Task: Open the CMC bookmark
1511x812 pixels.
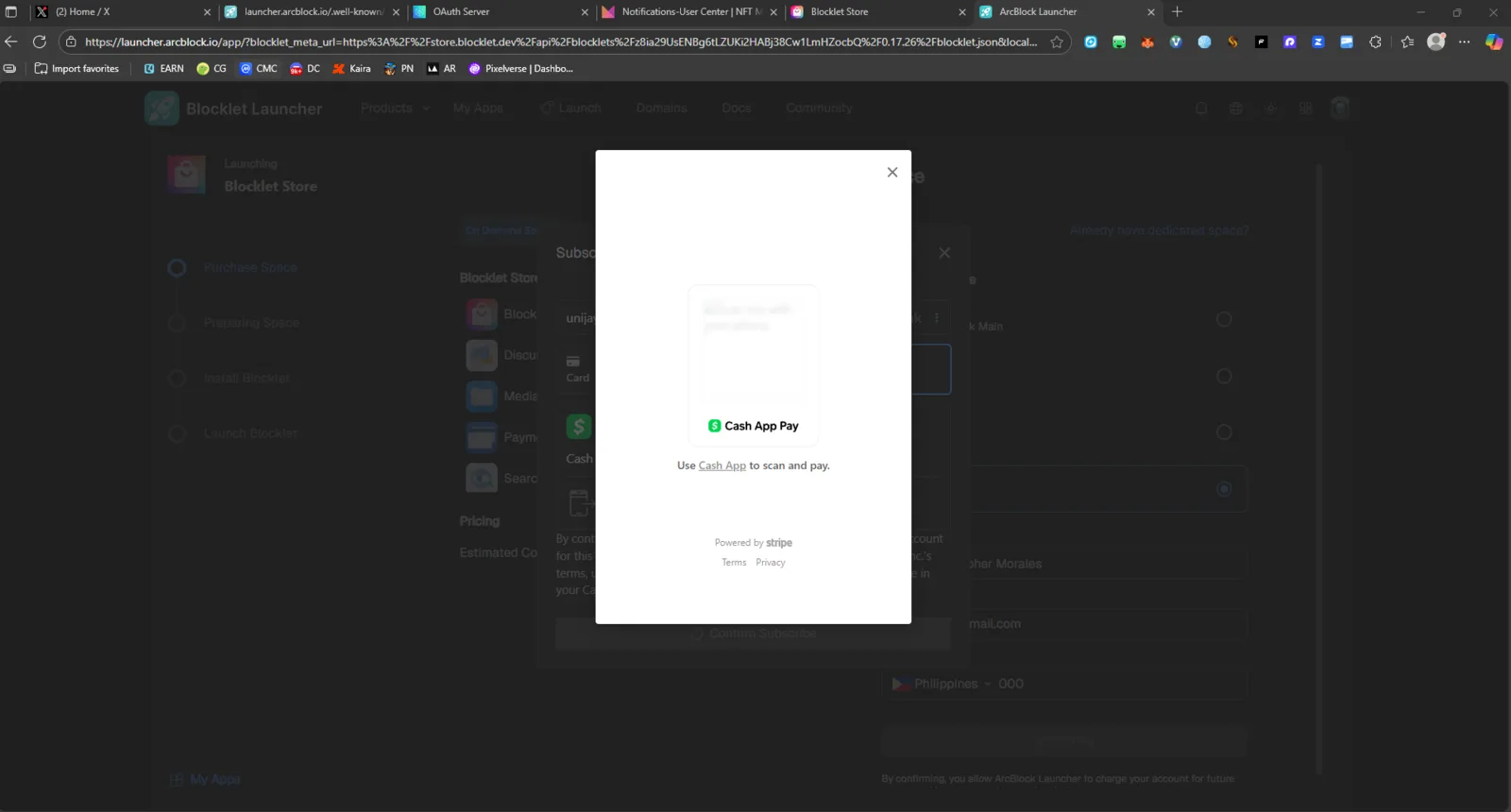Action: [259, 69]
